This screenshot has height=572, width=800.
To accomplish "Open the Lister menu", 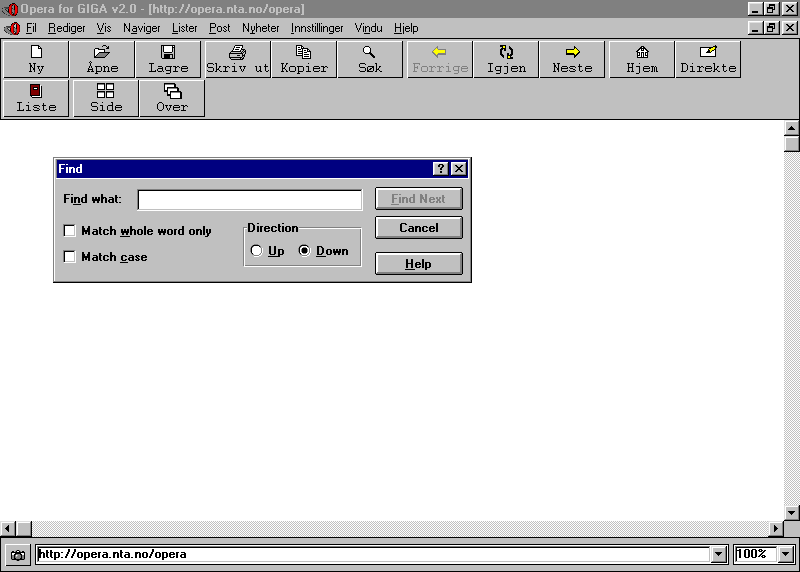I will click(x=184, y=28).
